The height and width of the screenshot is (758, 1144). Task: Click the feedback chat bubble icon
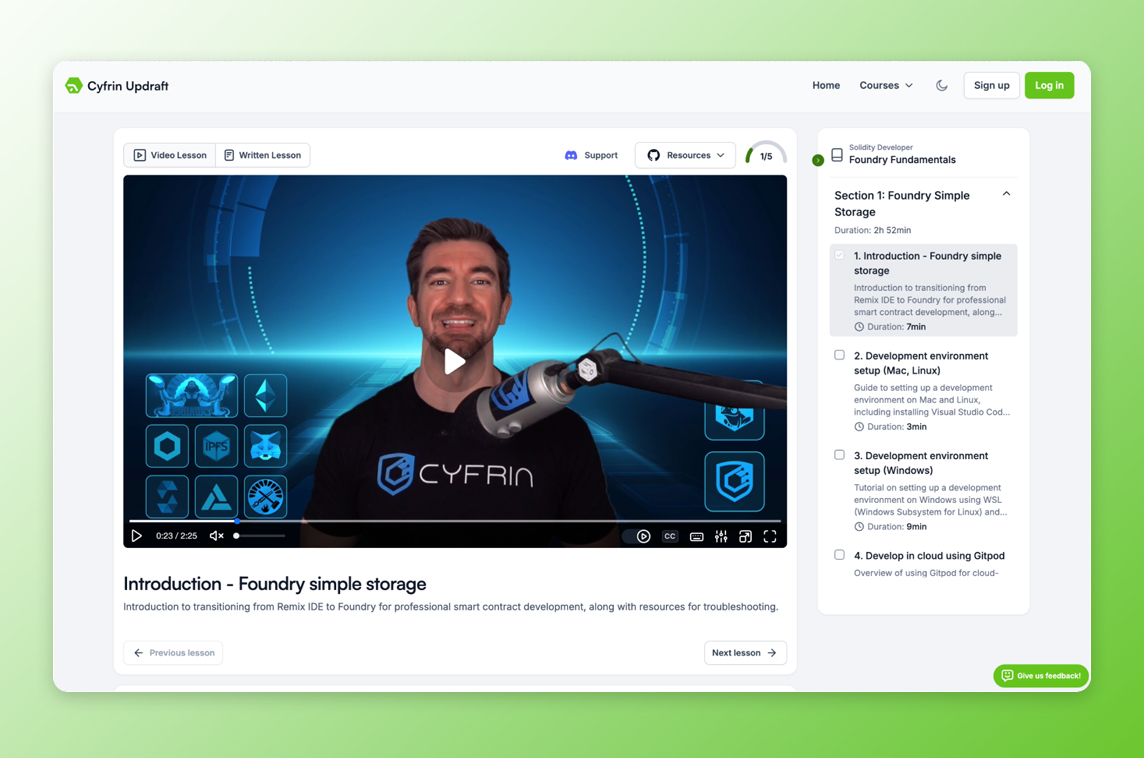(x=1007, y=676)
